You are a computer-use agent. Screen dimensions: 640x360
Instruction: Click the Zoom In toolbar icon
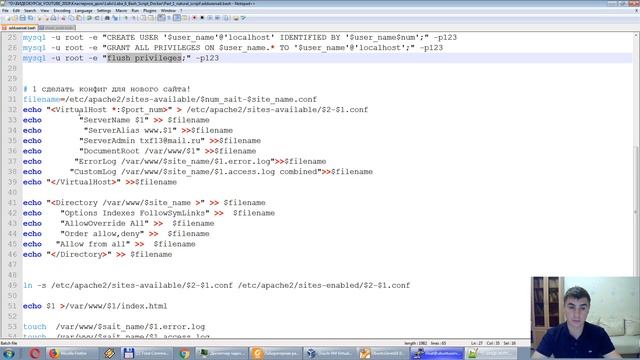126,18
